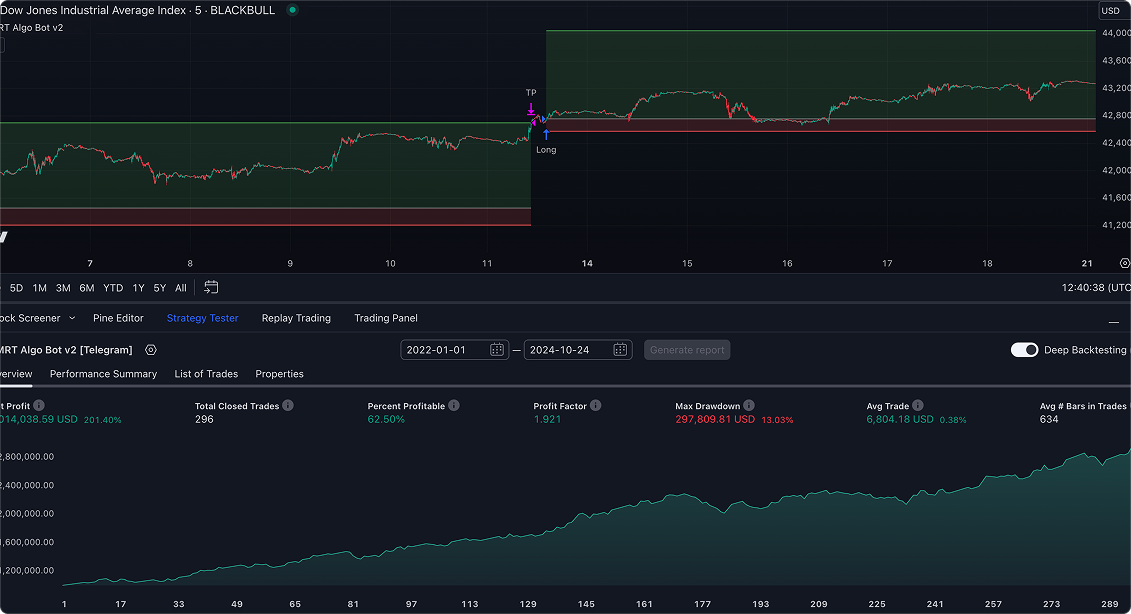This screenshot has height=614, width=1131.
Task: Switch to the Pine Editor tab
Action: [118, 318]
